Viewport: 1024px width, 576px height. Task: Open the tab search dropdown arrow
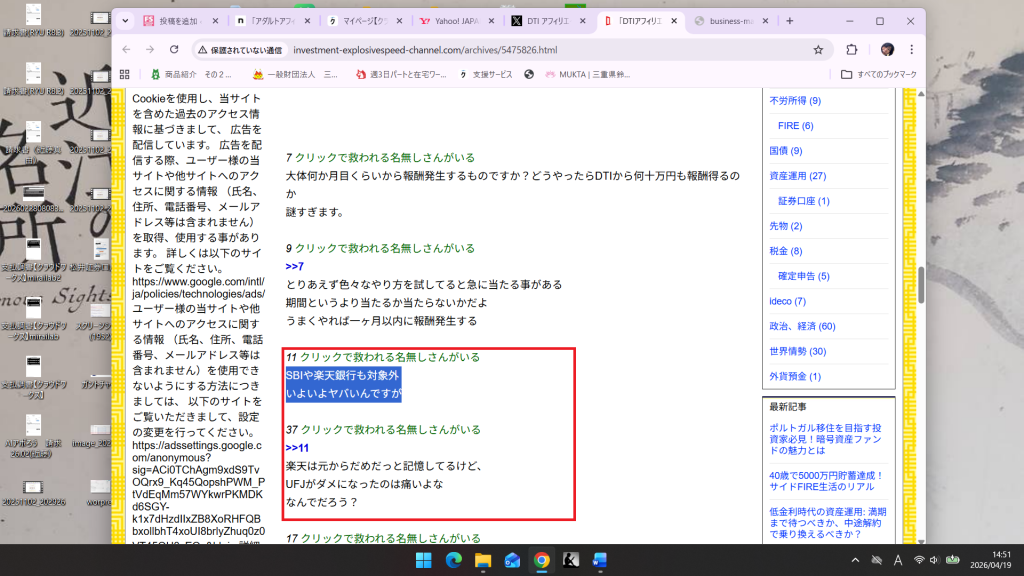(x=125, y=21)
